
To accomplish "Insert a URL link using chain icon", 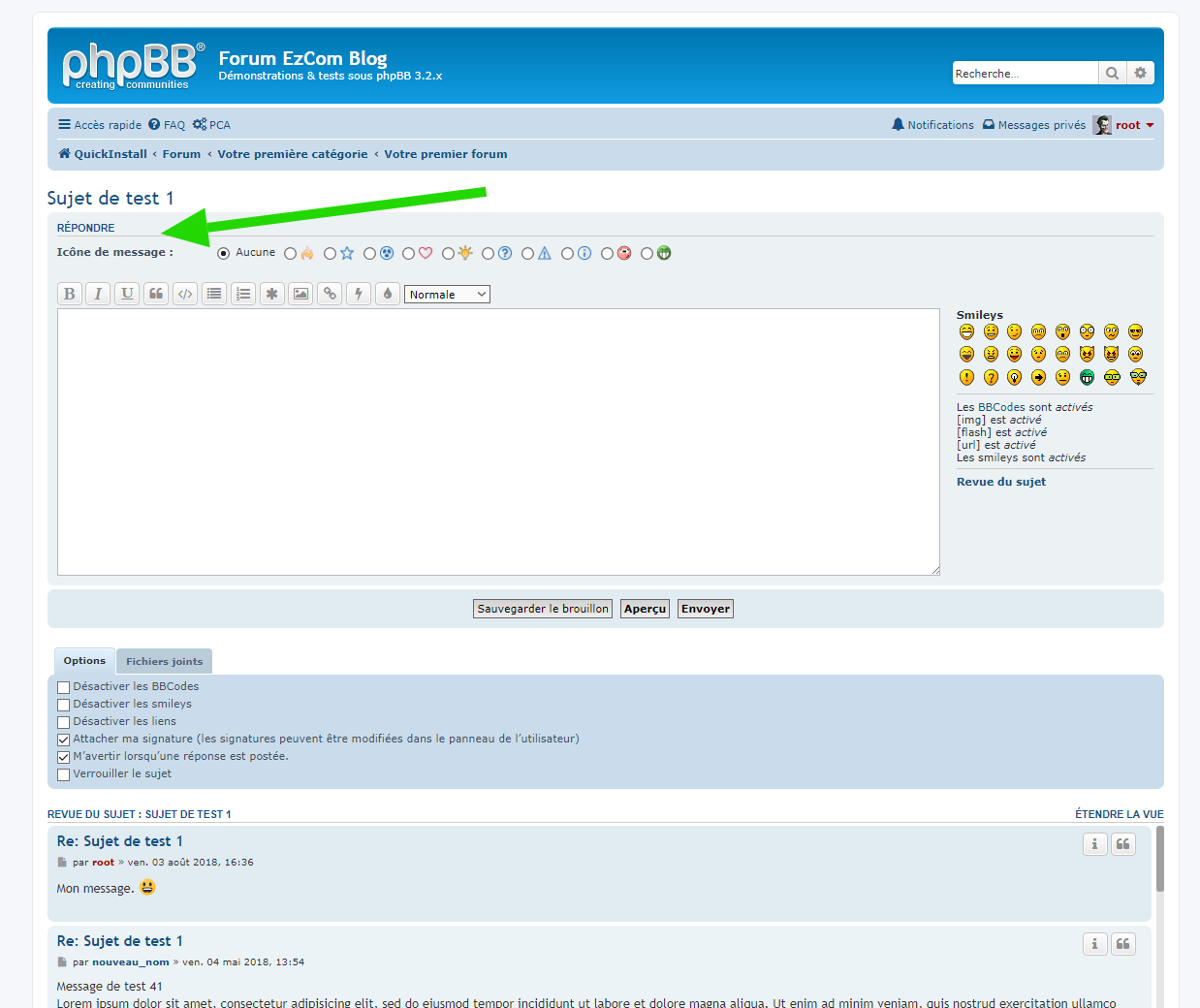I will tap(331, 294).
